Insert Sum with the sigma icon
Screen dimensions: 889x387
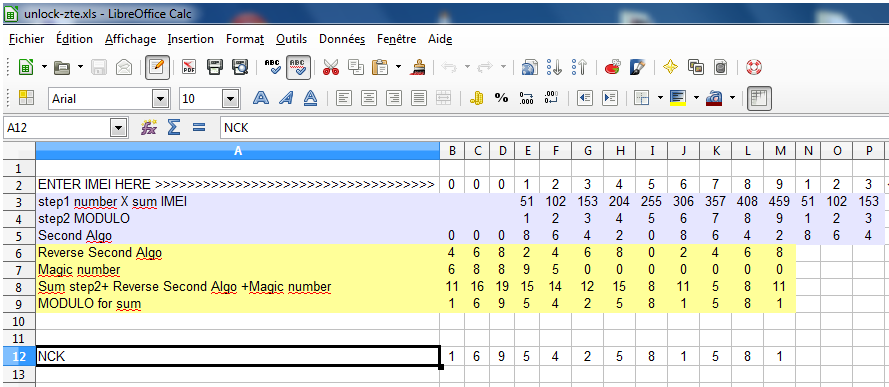pos(173,128)
